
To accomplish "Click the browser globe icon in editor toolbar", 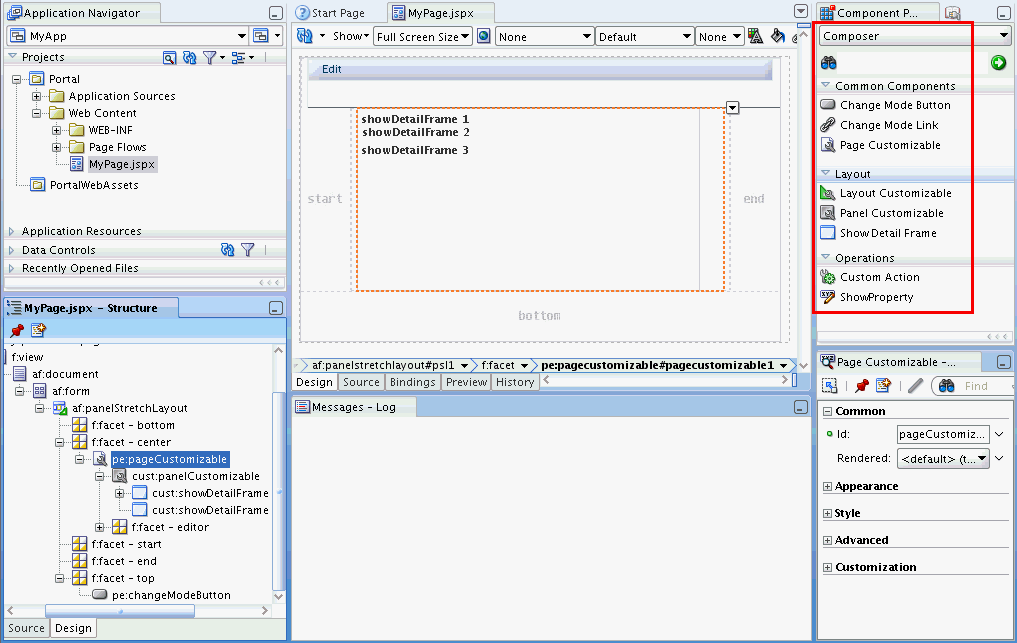I will pos(483,36).
